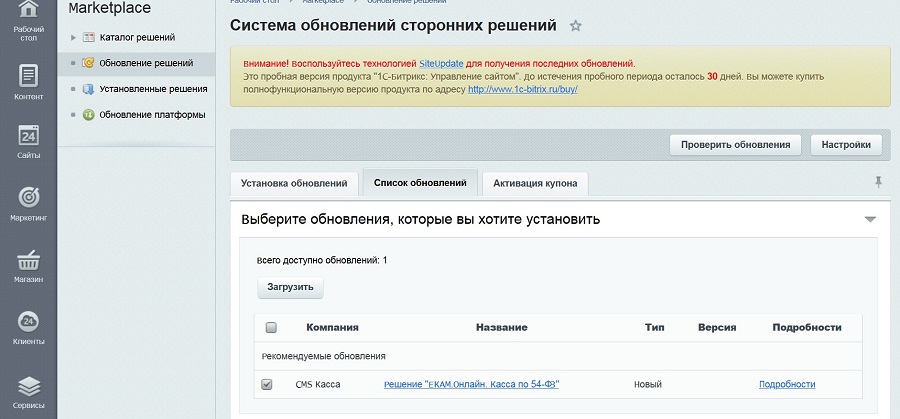This screenshot has height=419, width=900.
Task: Open Каталог решений in sidebar
Action: pyautogui.click(x=137, y=37)
